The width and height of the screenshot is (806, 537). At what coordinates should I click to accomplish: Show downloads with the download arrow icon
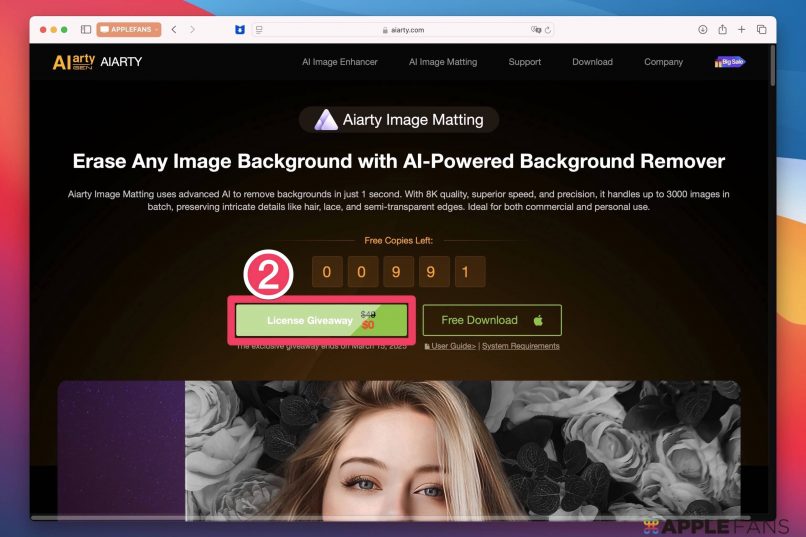pos(703,30)
